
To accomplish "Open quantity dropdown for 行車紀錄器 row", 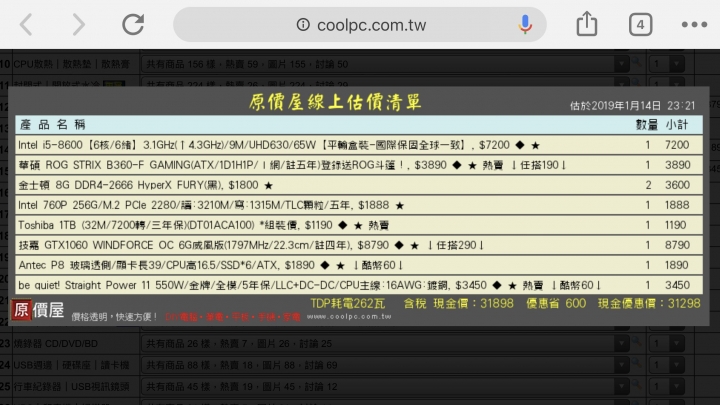I will [666, 387].
